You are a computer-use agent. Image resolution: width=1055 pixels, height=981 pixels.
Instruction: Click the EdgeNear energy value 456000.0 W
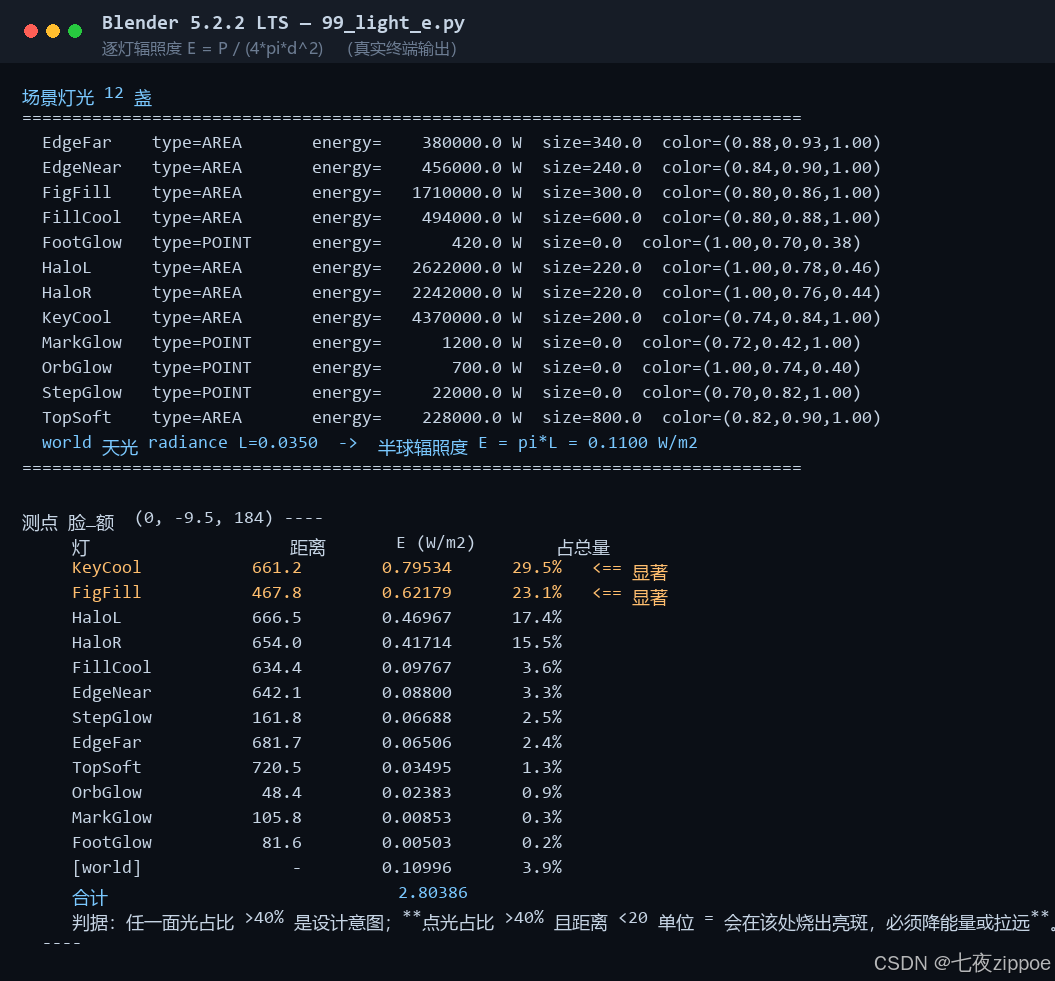pos(472,168)
